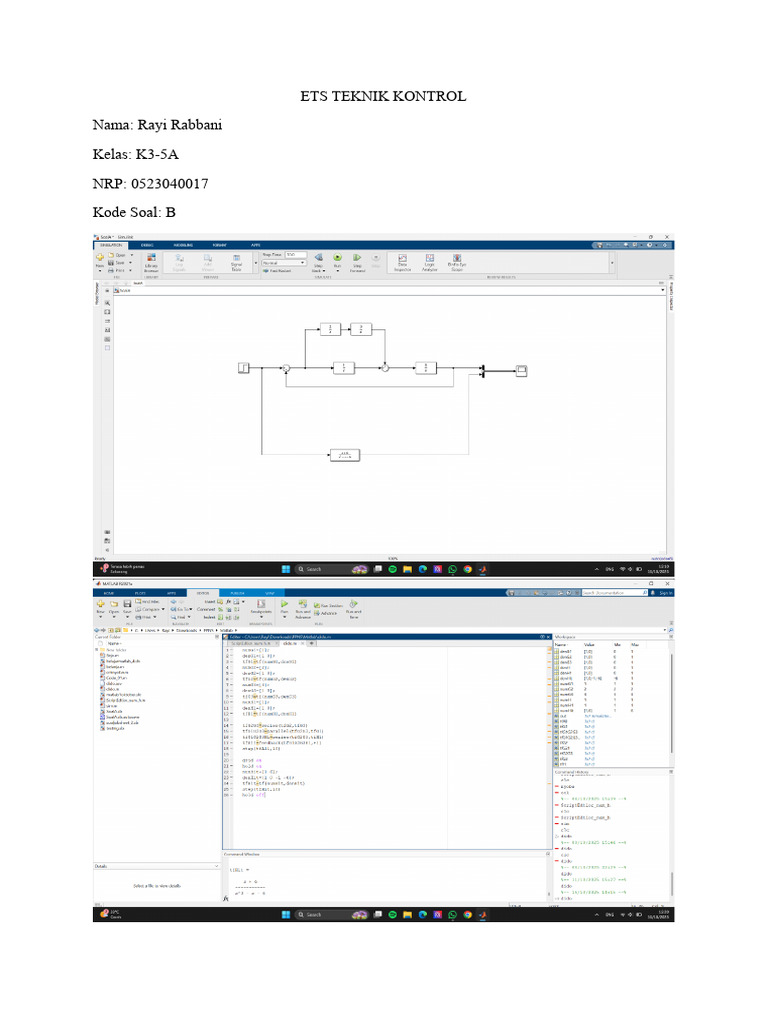Click zoom tool in Simulink canvas palette
The height and width of the screenshot is (1024, 768).
(108, 303)
